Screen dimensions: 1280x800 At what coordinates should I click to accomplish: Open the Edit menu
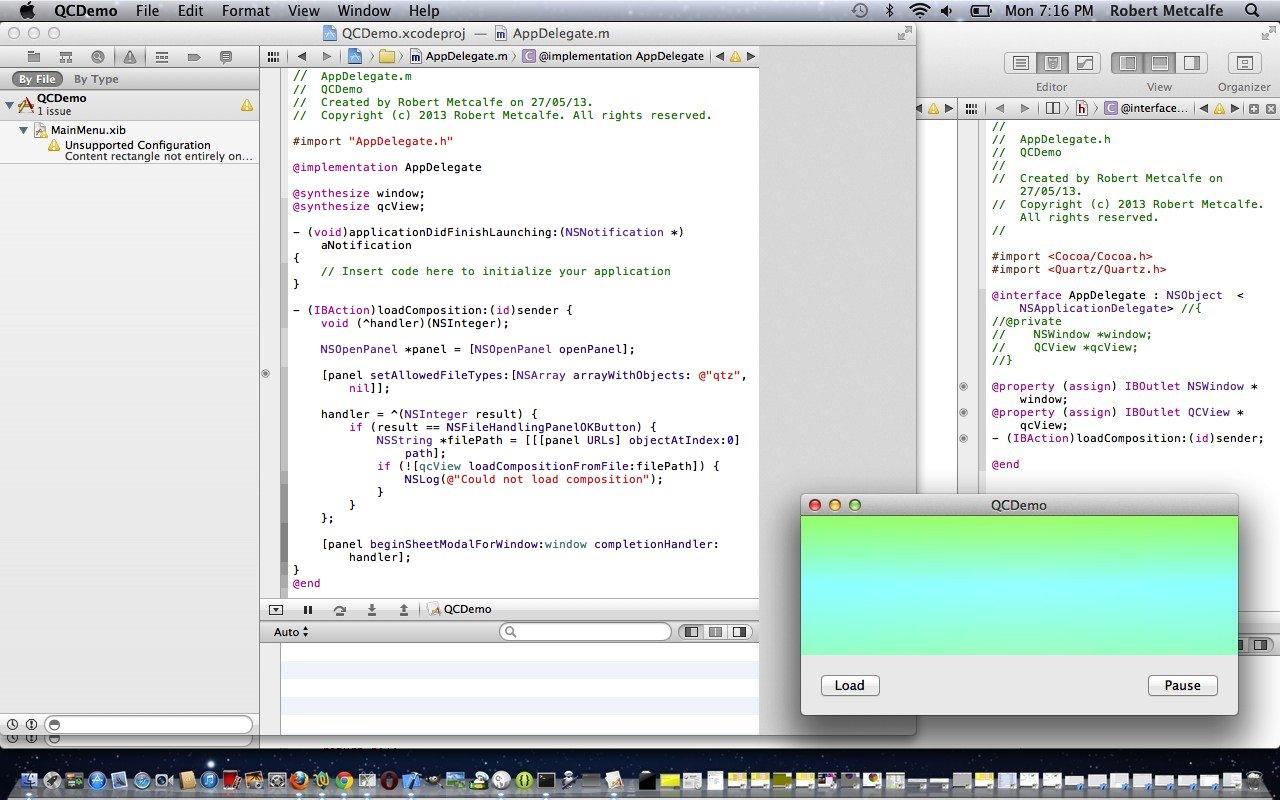[x=191, y=11]
